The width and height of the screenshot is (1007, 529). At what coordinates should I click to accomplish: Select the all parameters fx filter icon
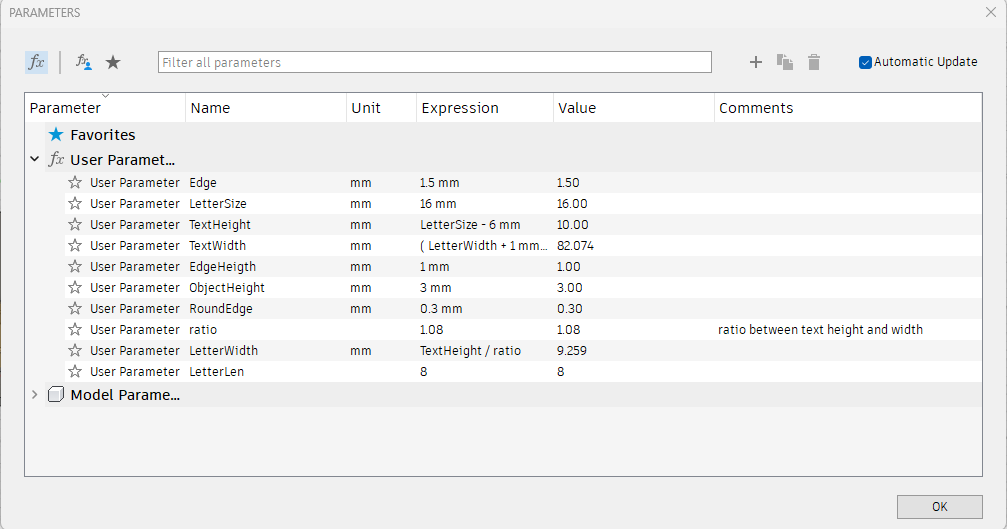(x=37, y=62)
